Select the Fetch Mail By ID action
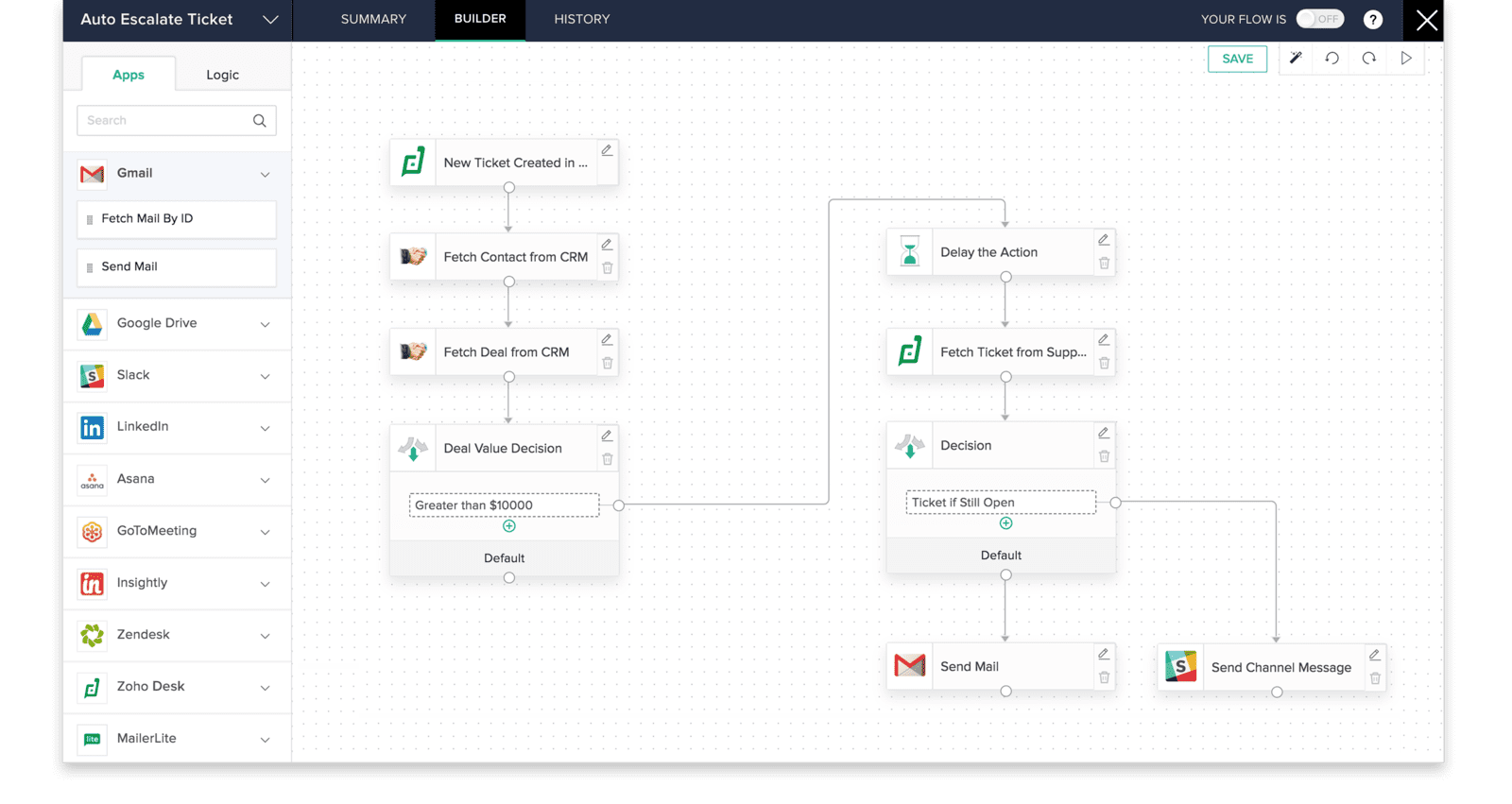 coord(177,219)
